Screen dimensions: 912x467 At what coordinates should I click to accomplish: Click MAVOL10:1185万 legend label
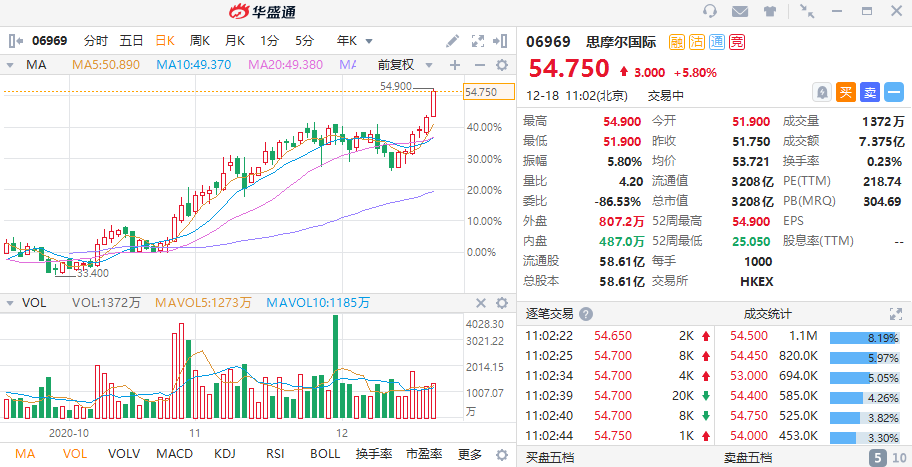(318, 302)
